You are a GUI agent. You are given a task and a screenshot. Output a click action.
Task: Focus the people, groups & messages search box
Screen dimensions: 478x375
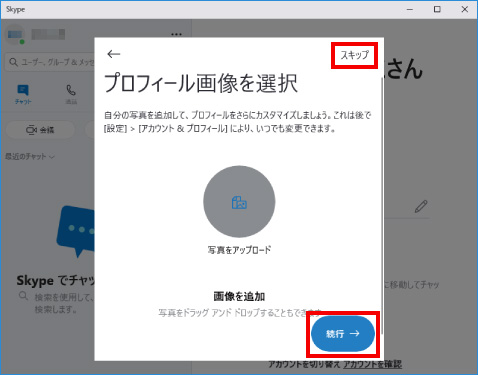(x=50, y=62)
